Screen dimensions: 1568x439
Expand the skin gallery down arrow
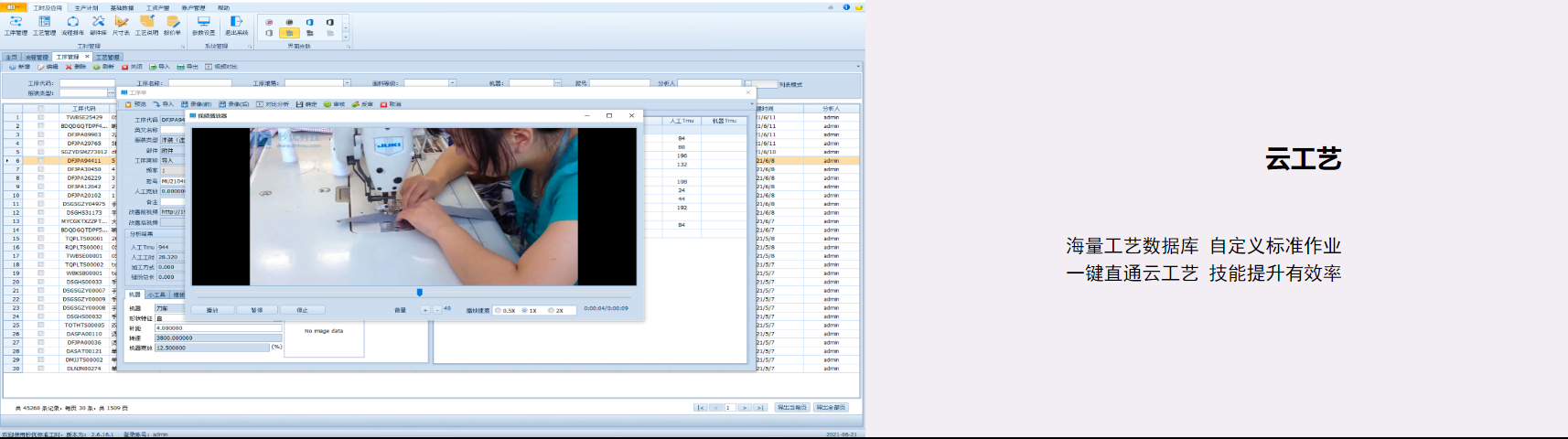pyautogui.click(x=346, y=36)
